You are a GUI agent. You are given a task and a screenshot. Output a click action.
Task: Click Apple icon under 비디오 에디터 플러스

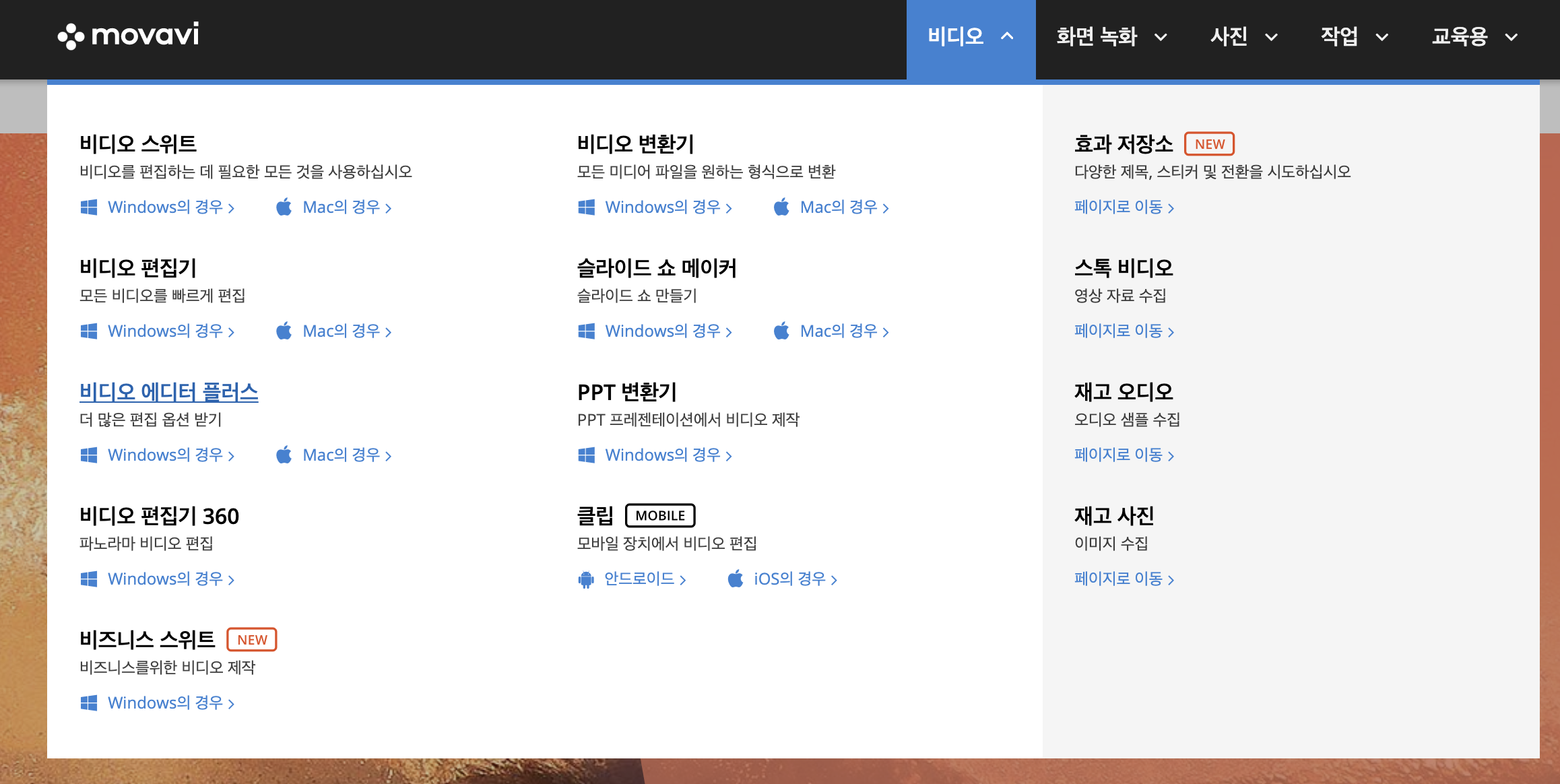284,455
